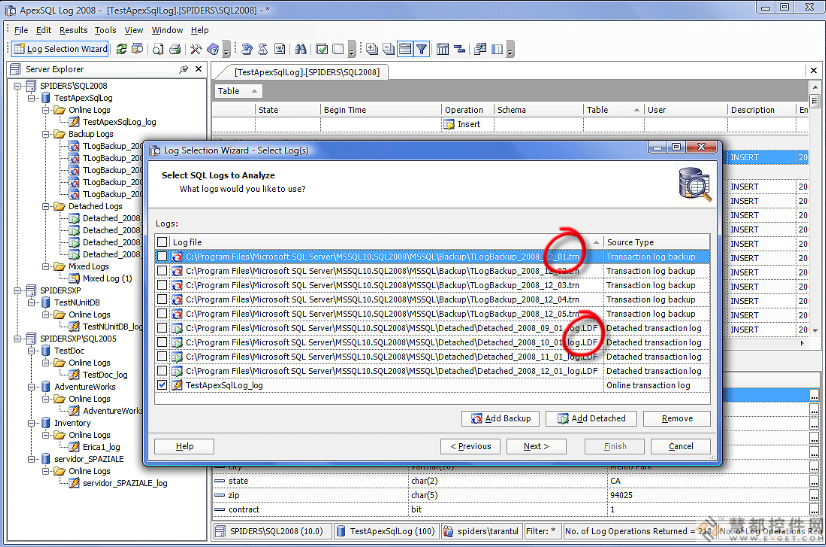Check the TLogBackup_2008_12_04.trn log checkbox
This screenshot has height=547, width=826.
pyautogui.click(x=162, y=299)
